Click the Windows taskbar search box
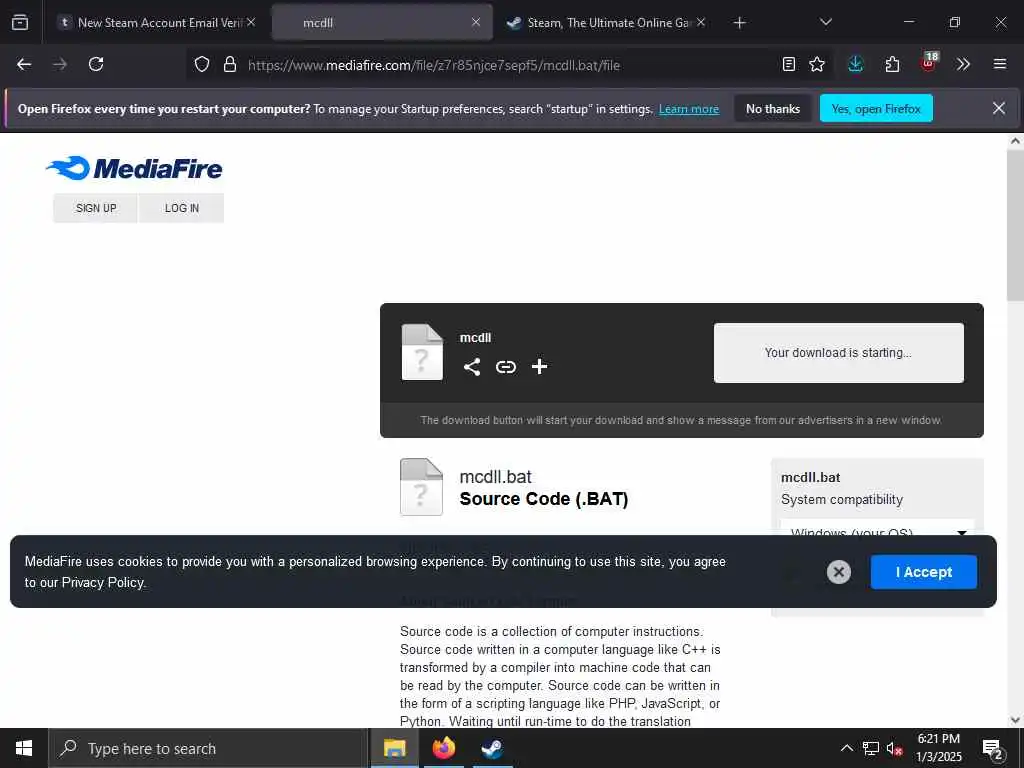 [x=209, y=748]
